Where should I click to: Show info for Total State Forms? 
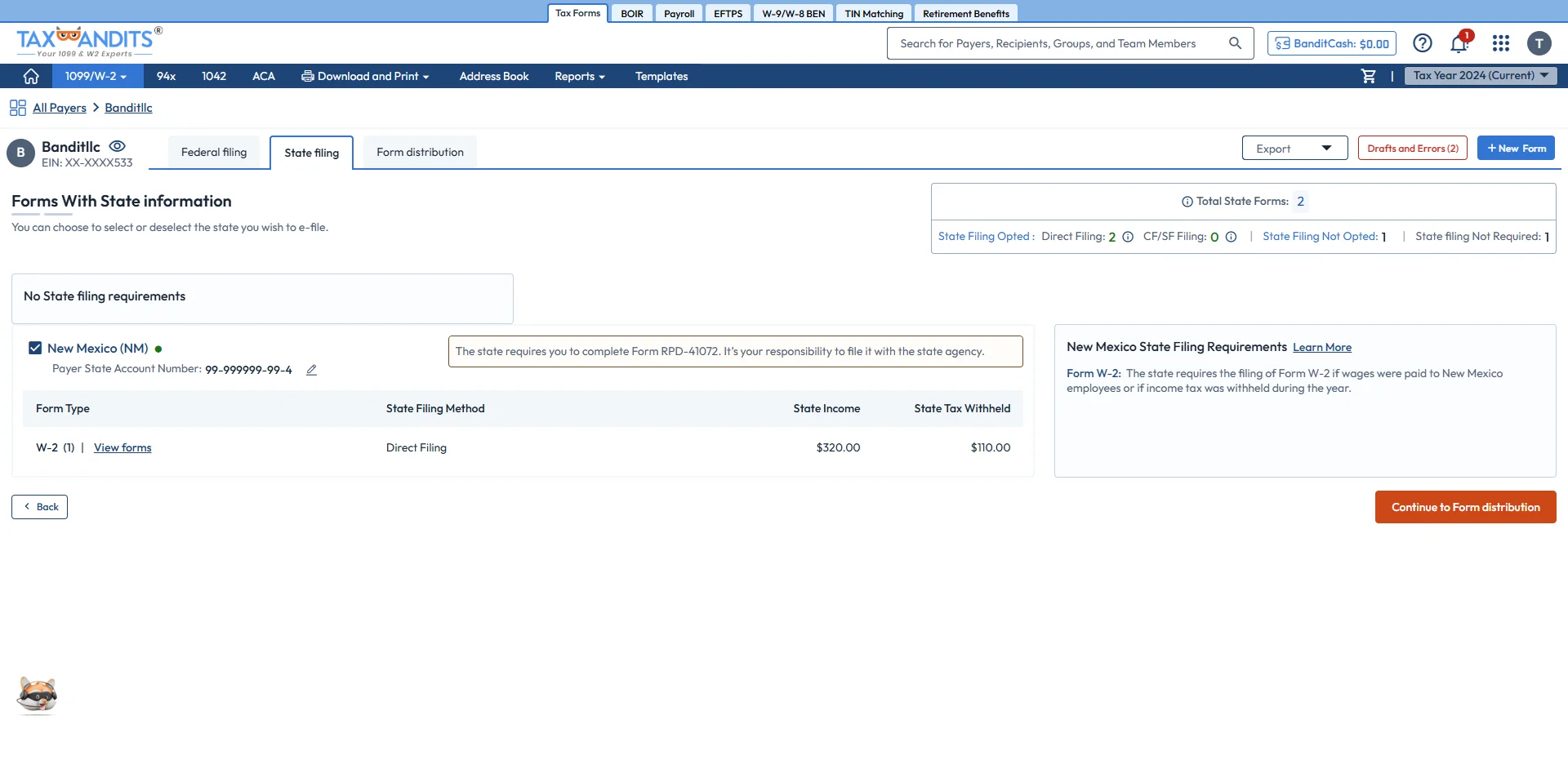pos(1187,202)
